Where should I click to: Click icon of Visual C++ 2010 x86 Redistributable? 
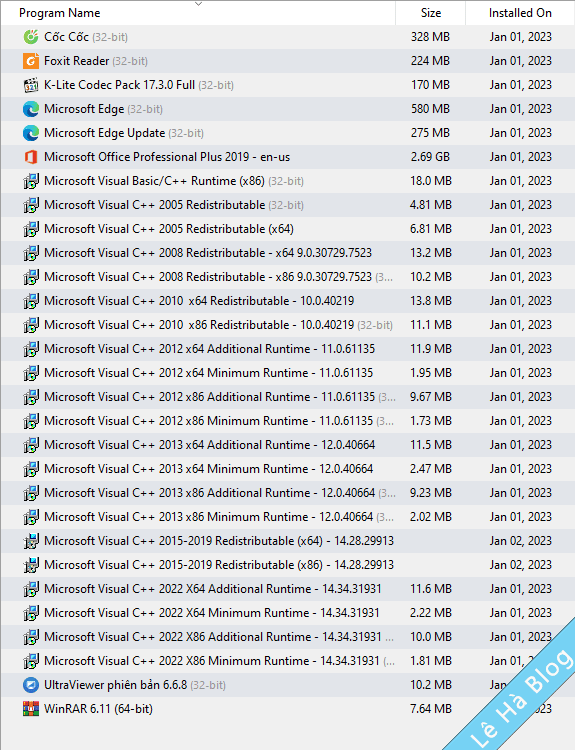tap(31, 325)
